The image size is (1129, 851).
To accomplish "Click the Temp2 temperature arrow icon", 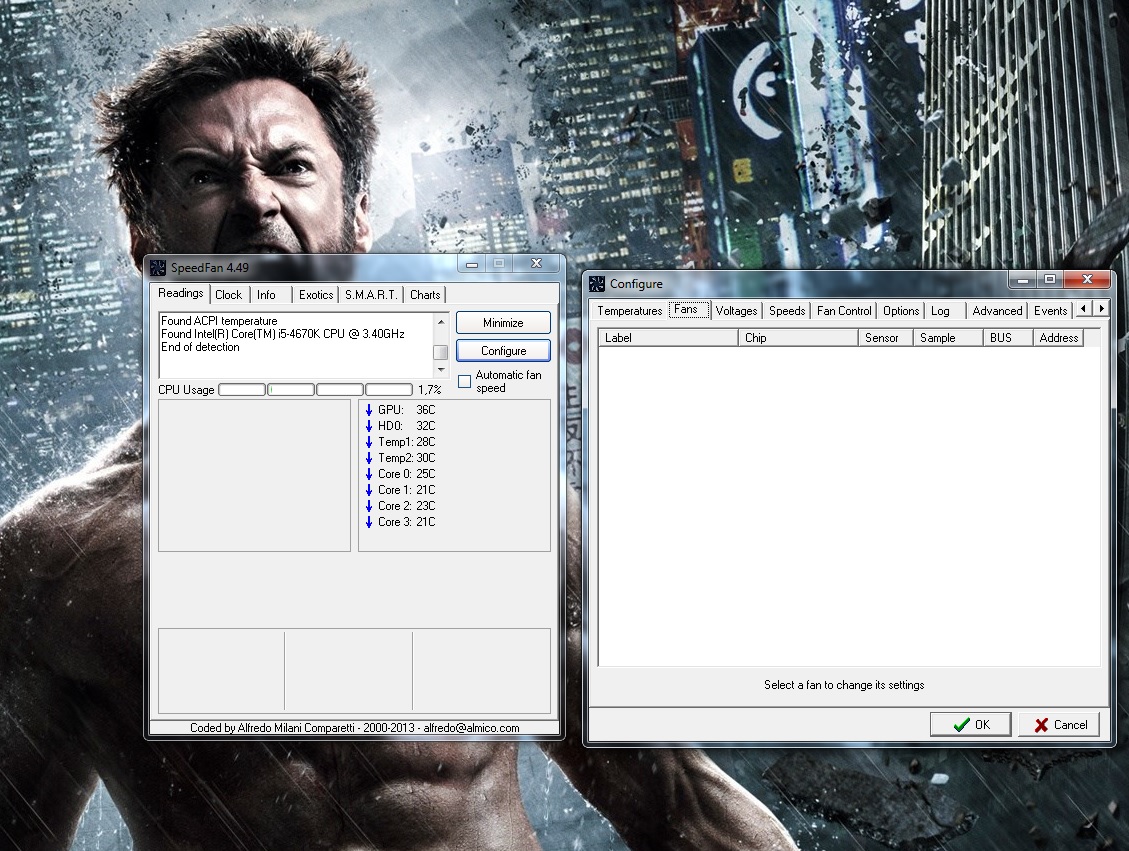I will [369, 458].
